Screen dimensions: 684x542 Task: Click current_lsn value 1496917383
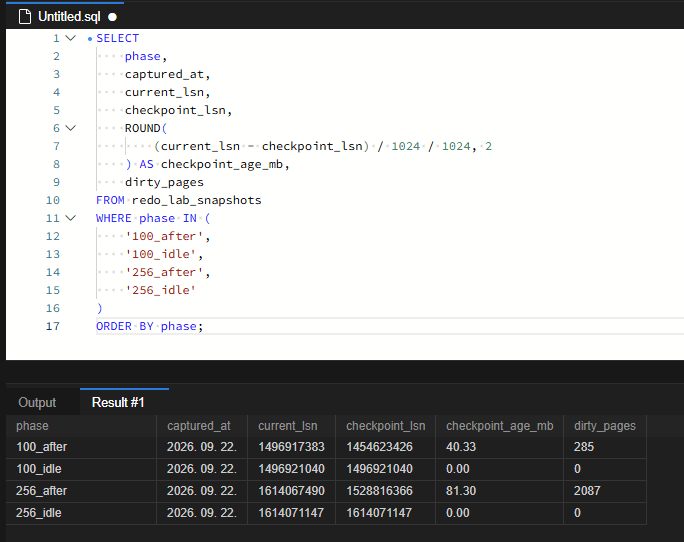point(291,447)
